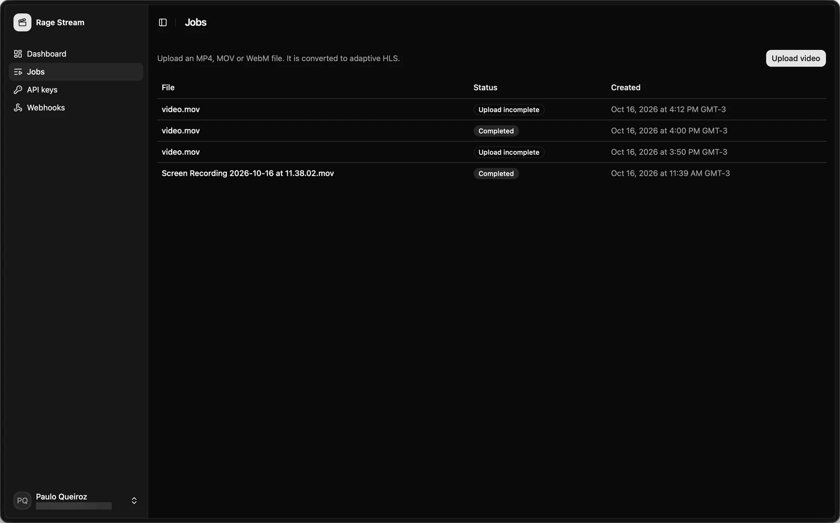The image size is (840, 523).
Task: Click the Jobs page title
Action: (196, 23)
